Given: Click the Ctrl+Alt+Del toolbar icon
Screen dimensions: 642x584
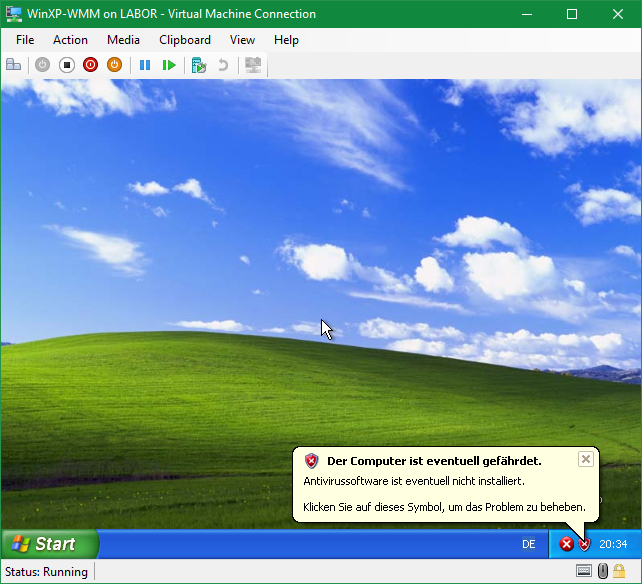Looking at the screenshot, I should (14, 65).
